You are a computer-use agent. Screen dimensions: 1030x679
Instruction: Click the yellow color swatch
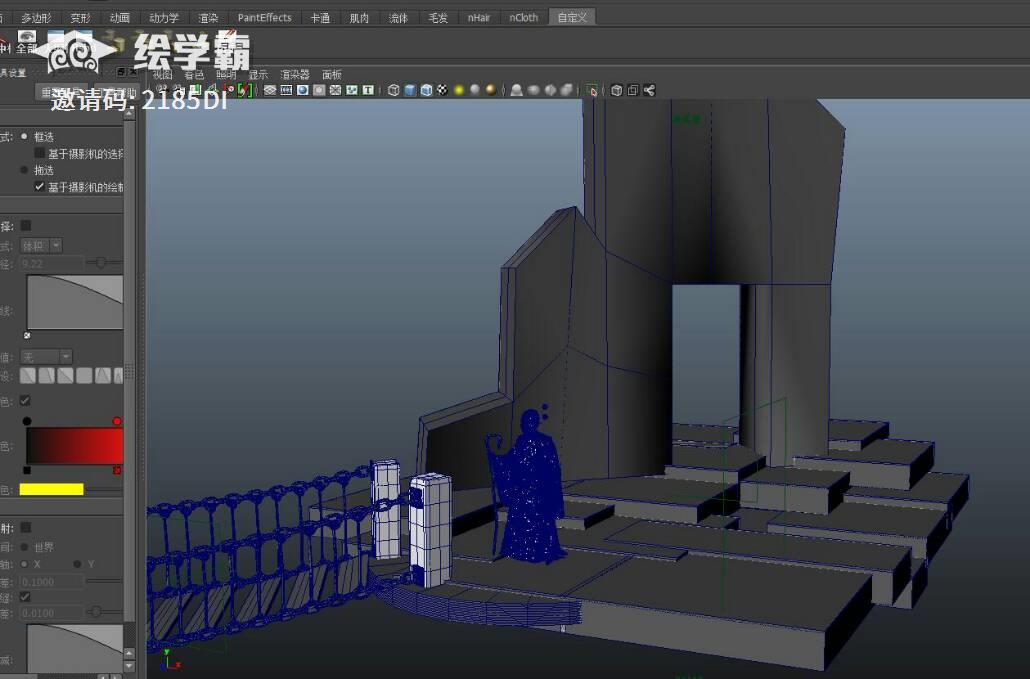[51, 489]
